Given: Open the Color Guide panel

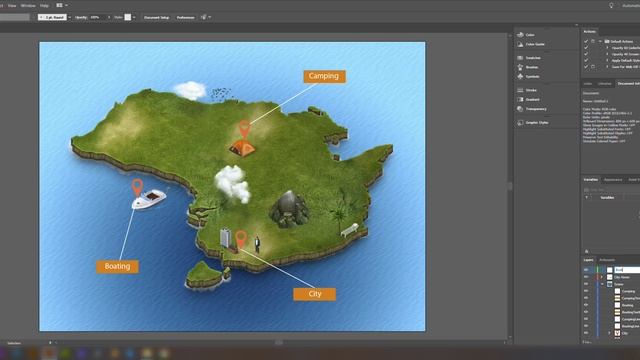Looking at the screenshot, I should pos(531,44).
